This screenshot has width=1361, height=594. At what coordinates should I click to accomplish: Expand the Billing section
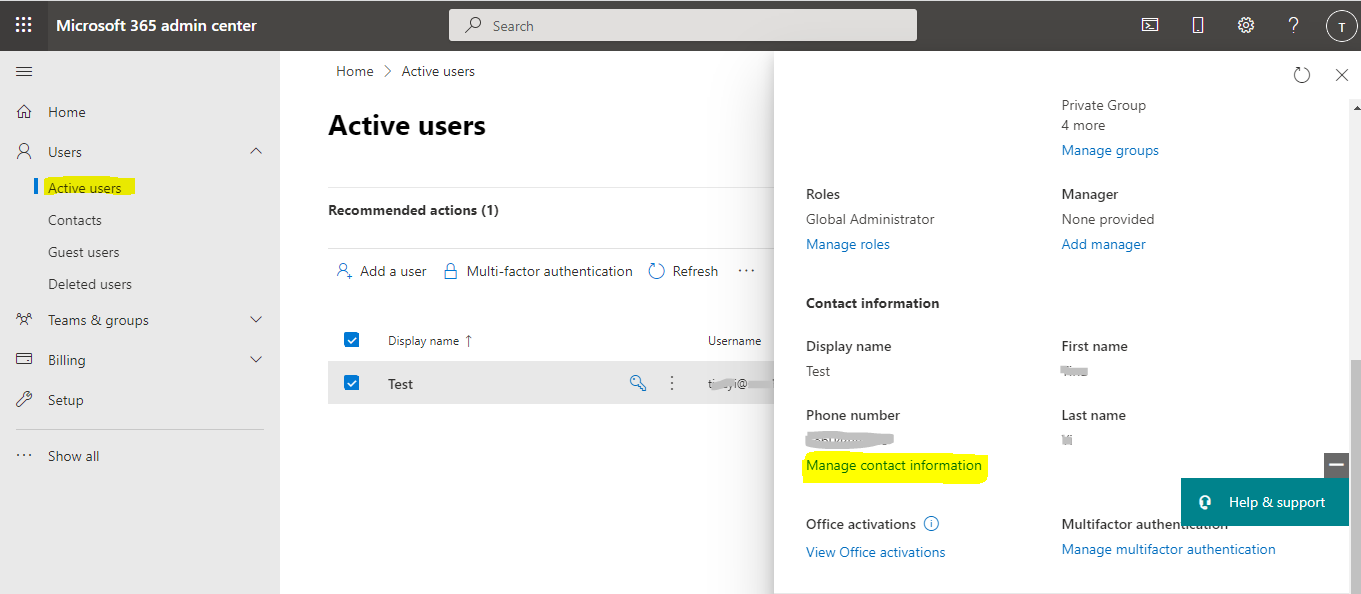pos(256,359)
